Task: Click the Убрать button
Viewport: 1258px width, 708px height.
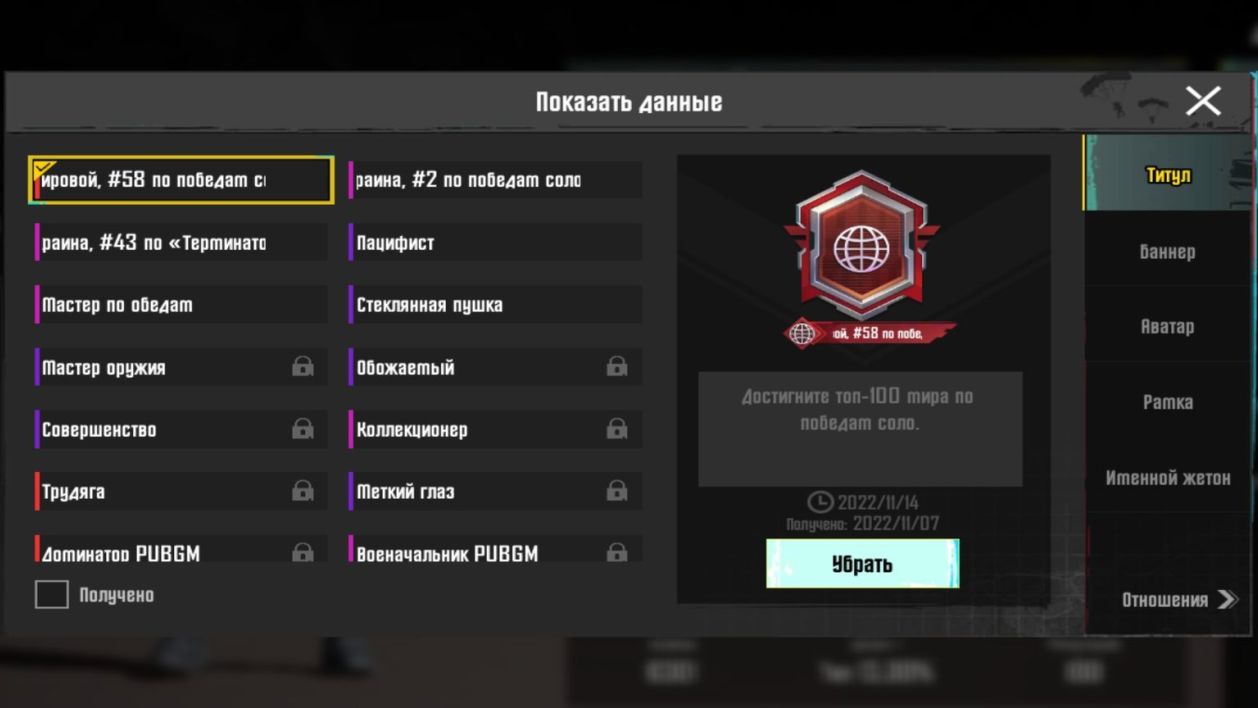Action: tap(862, 564)
